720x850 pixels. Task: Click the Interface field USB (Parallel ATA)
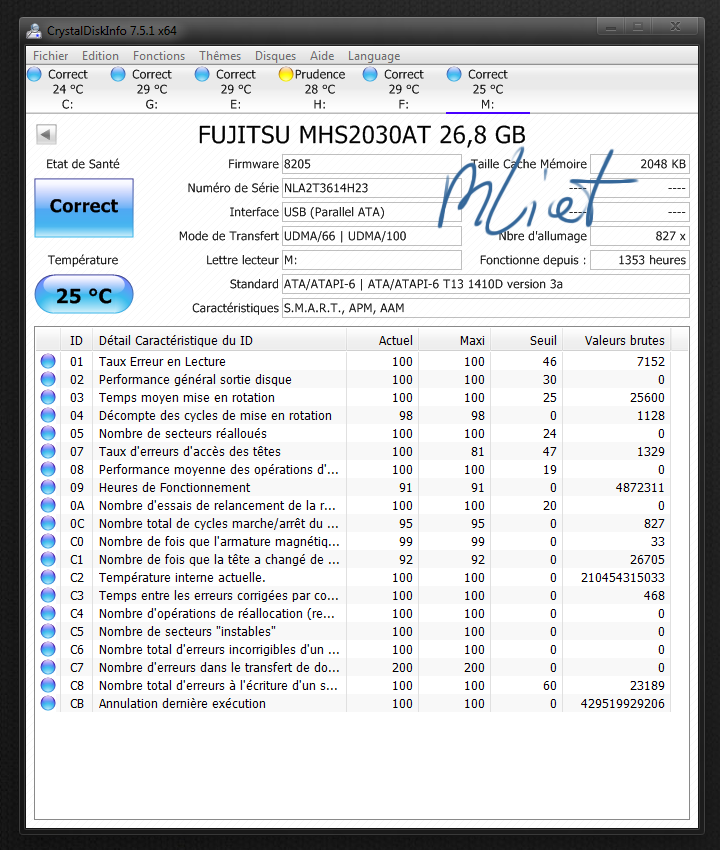click(x=371, y=212)
